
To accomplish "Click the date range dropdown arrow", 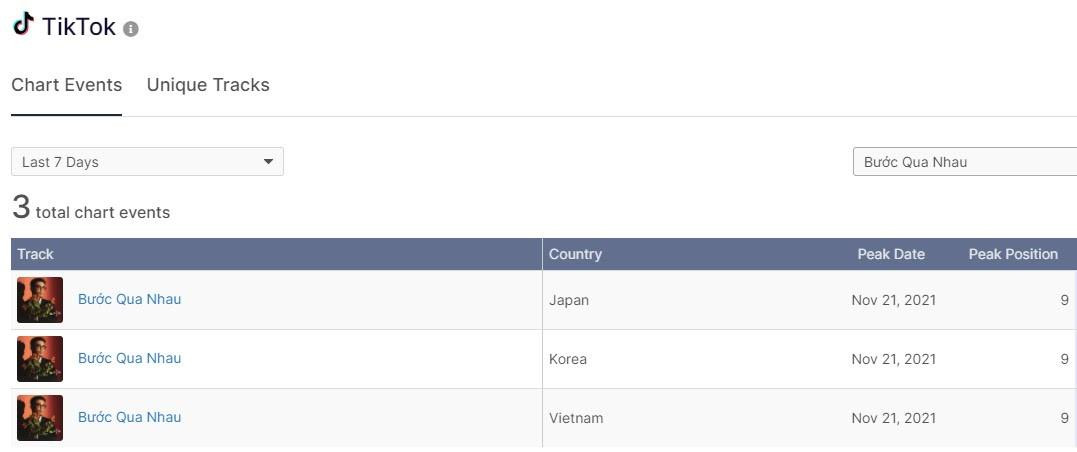I will [268, 162].
